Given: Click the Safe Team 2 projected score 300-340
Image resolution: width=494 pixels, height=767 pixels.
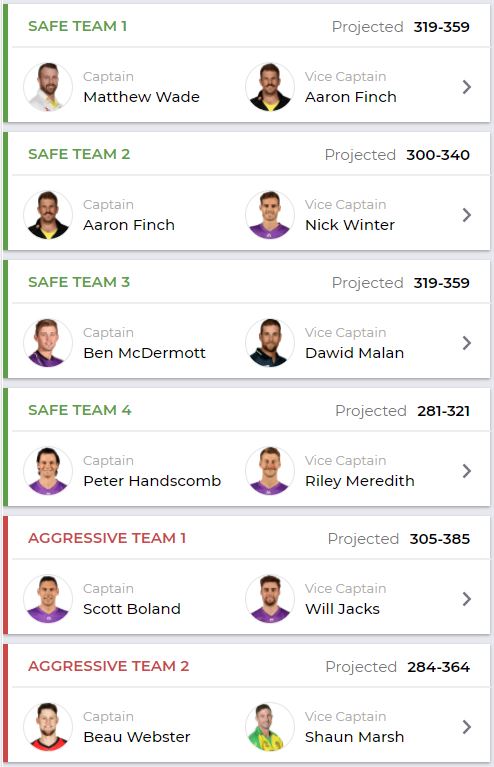Looking at the screenshot, I should coord(438,155).
